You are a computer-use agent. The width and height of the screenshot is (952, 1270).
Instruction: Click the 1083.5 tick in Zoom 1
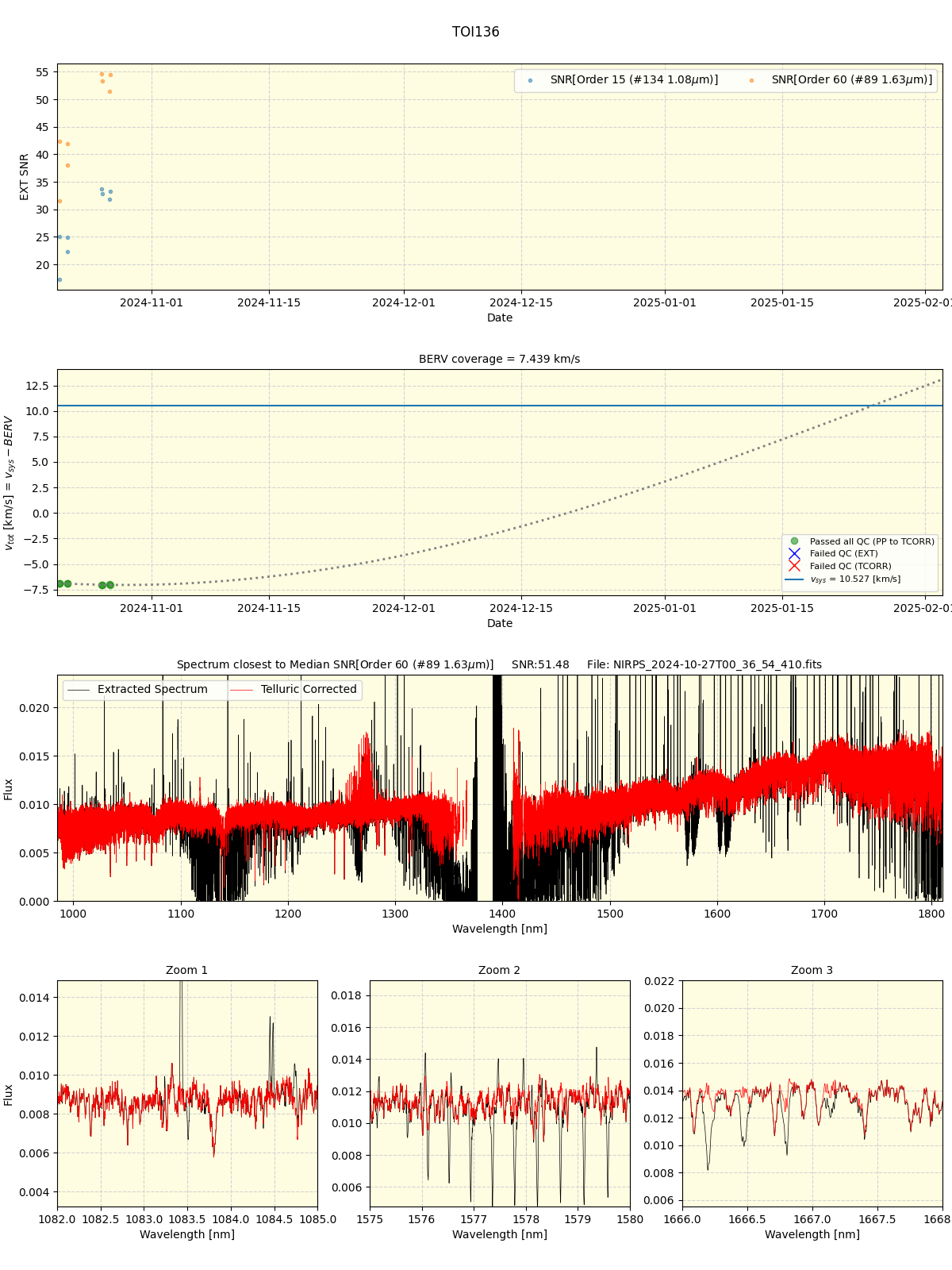coord(187,1219)
